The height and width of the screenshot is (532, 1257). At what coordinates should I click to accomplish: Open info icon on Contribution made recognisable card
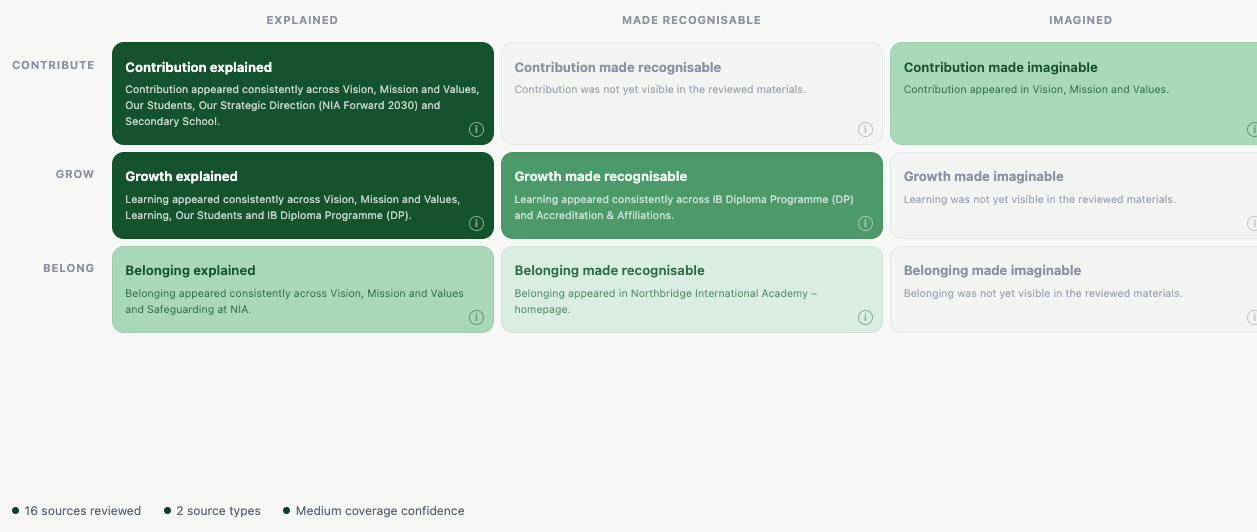(865, 130)
